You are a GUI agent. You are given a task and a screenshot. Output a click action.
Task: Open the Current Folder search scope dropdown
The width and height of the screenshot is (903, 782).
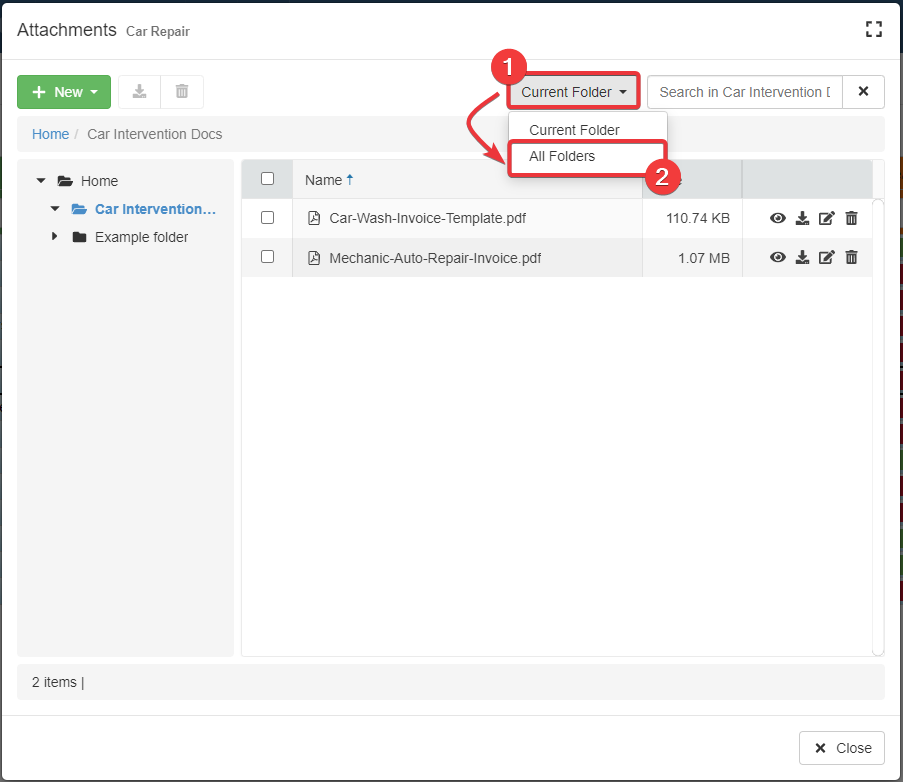pos(574,92)
